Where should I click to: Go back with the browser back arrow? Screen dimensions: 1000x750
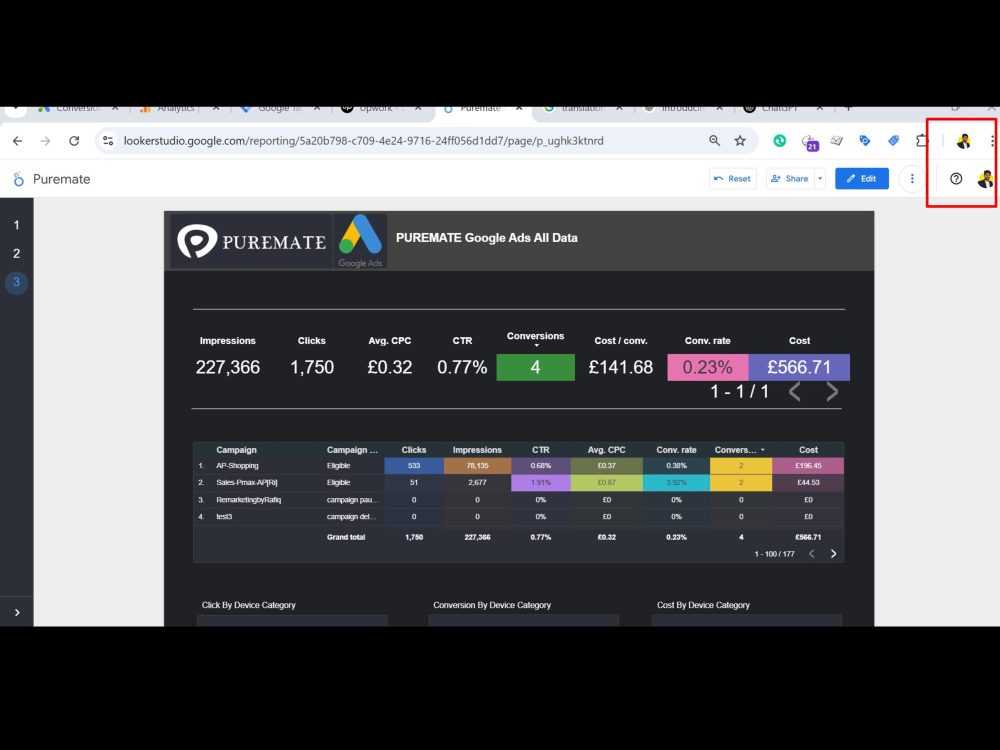pos(17,141)
